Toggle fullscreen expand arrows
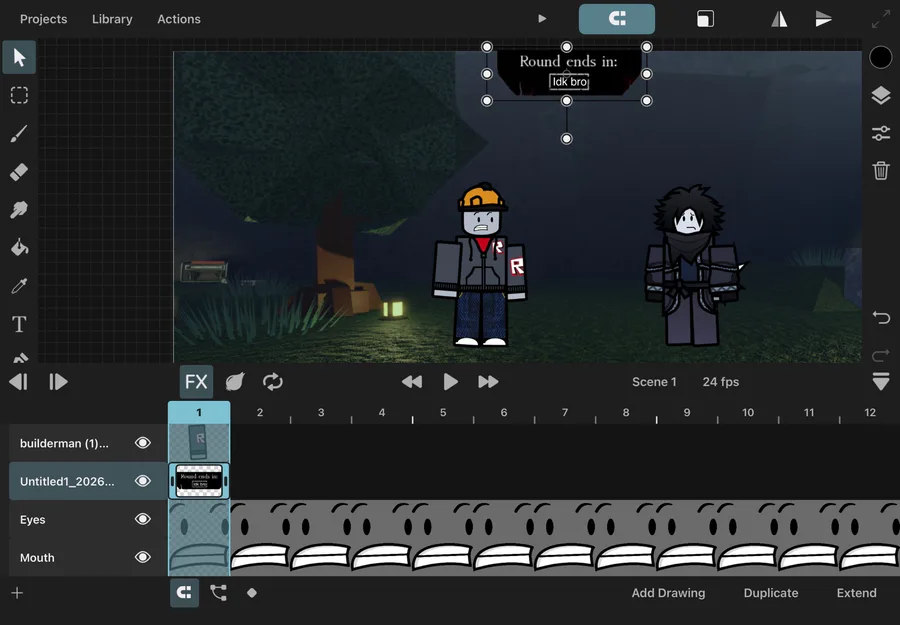 (x=880, y=19)
